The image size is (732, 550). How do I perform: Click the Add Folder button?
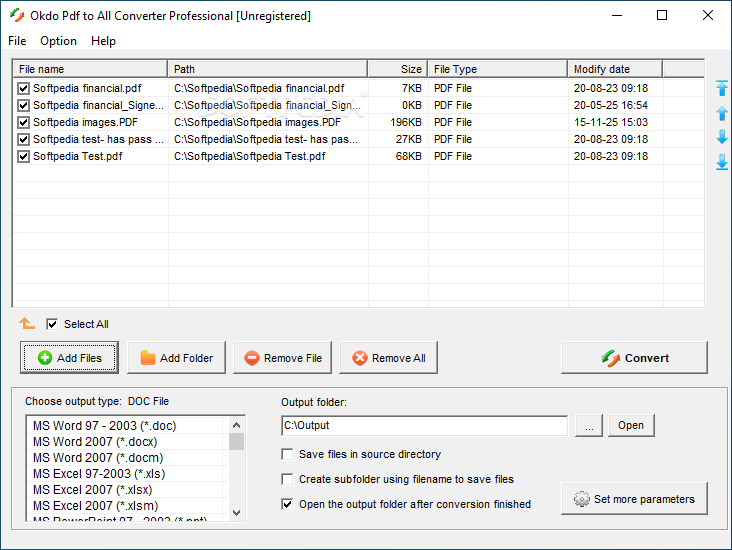coord(176,358)
